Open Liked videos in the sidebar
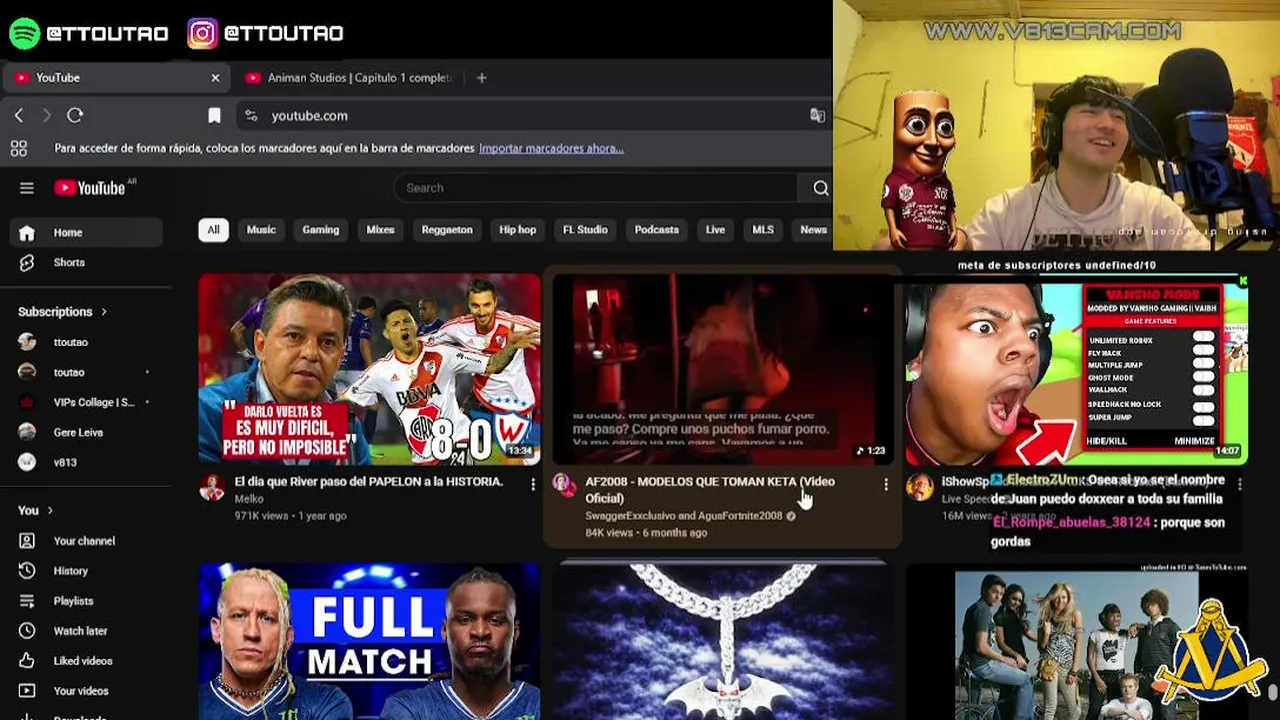The height and width of the screenshot is (720, 1280). (x=86, y=661)
